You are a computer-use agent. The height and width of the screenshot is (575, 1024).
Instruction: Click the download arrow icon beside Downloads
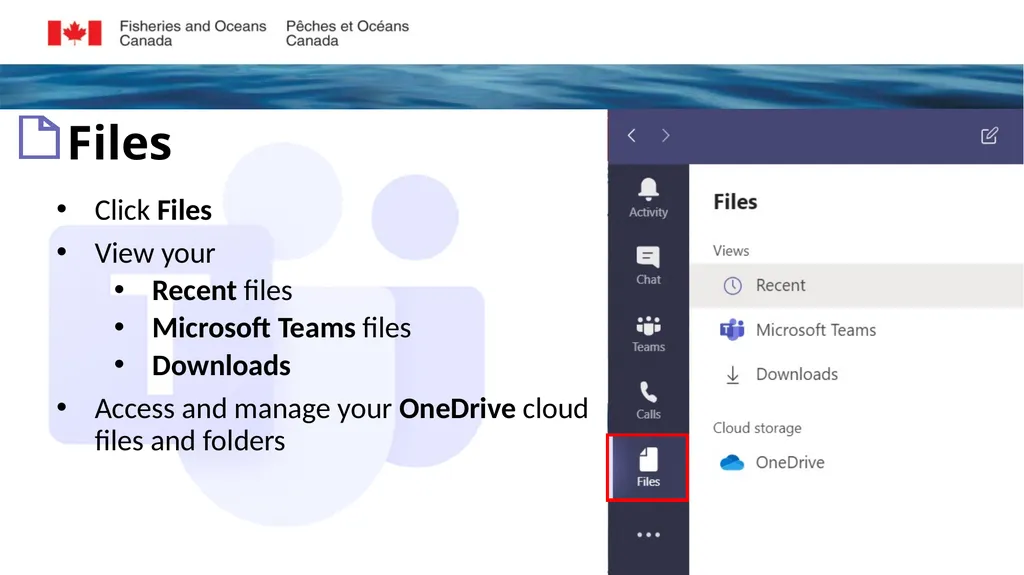point(733,375)
